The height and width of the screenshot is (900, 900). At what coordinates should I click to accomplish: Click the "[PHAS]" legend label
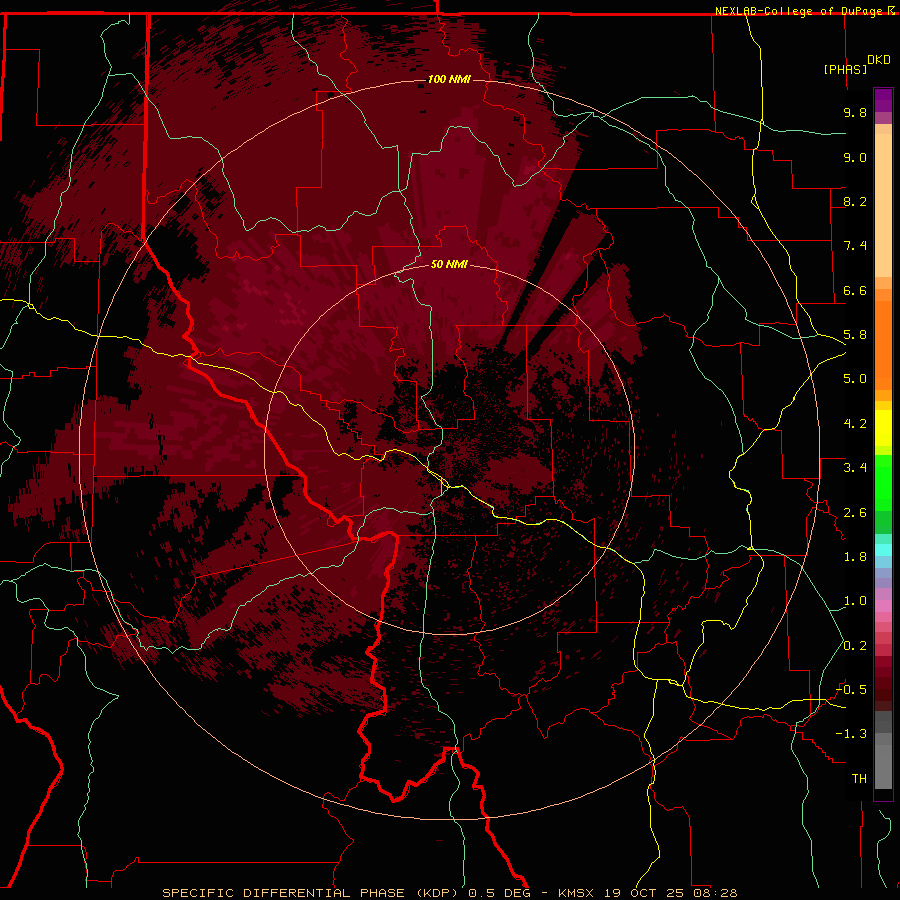click(845, 69)
